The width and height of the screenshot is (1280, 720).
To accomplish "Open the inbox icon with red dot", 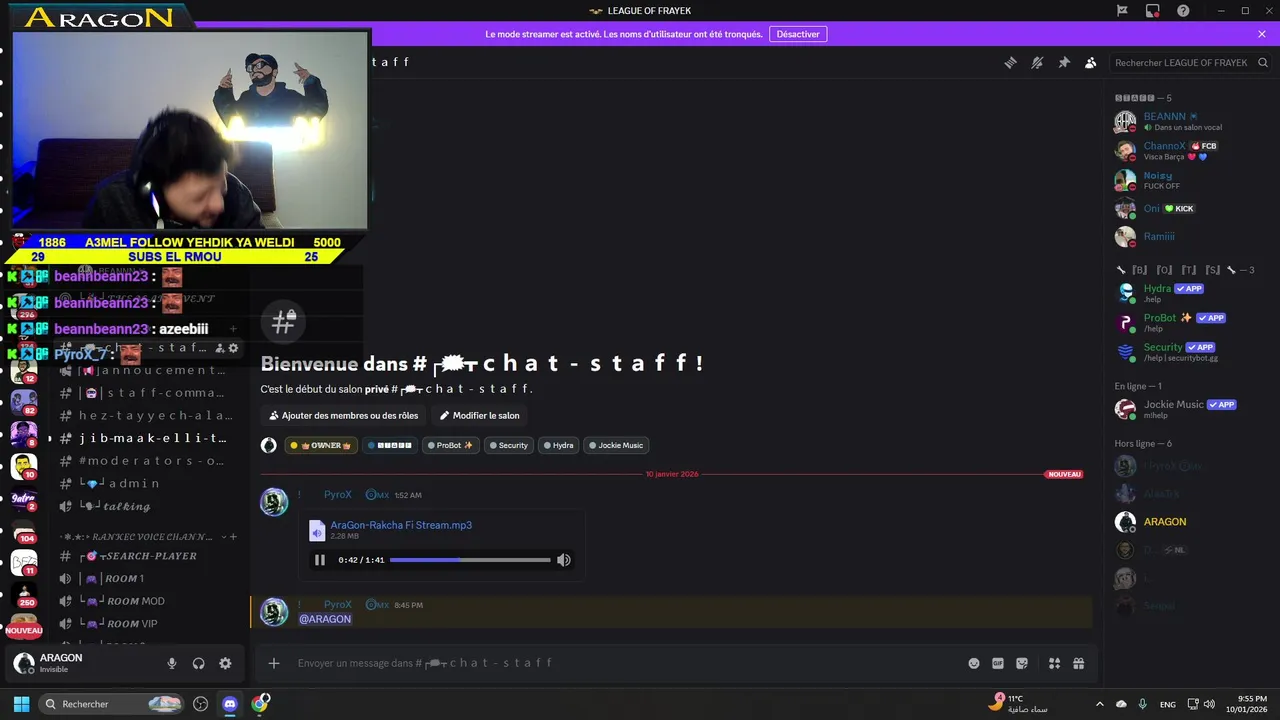I will coord(1153,11).
